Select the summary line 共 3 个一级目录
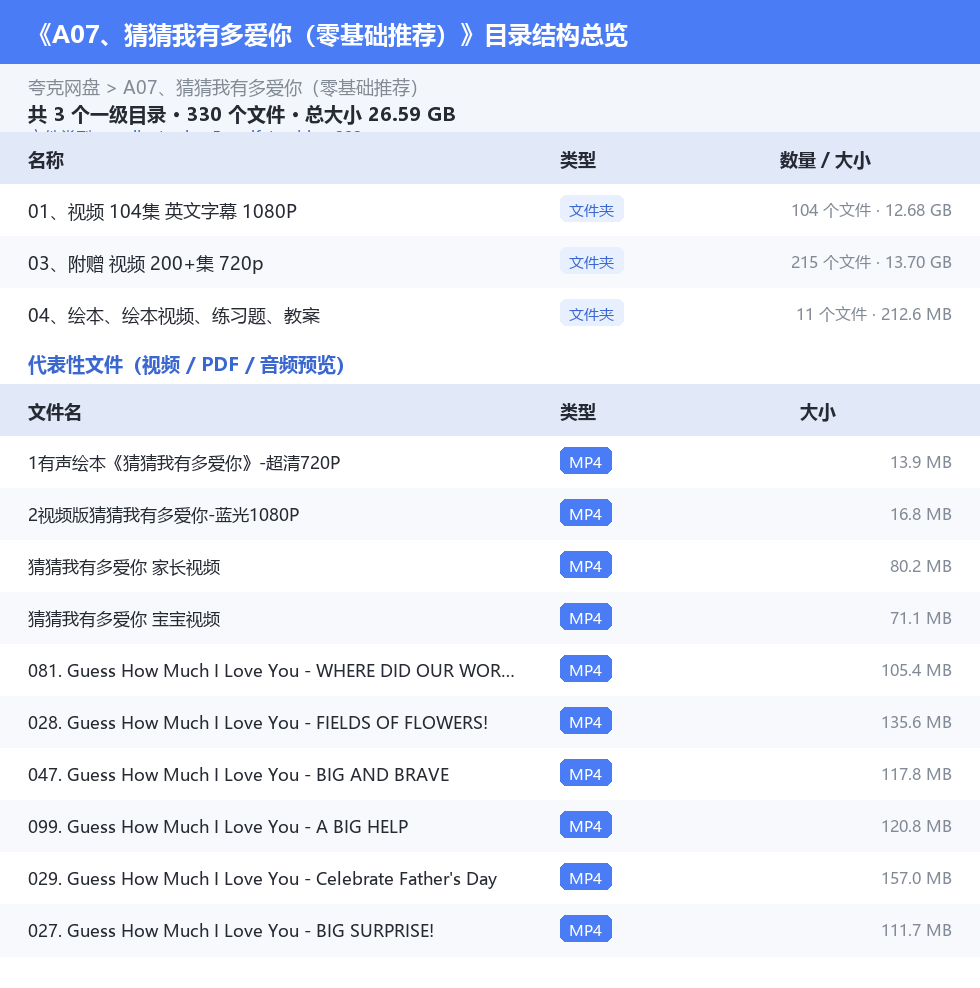The image size is (980, 988). [97, 115]
